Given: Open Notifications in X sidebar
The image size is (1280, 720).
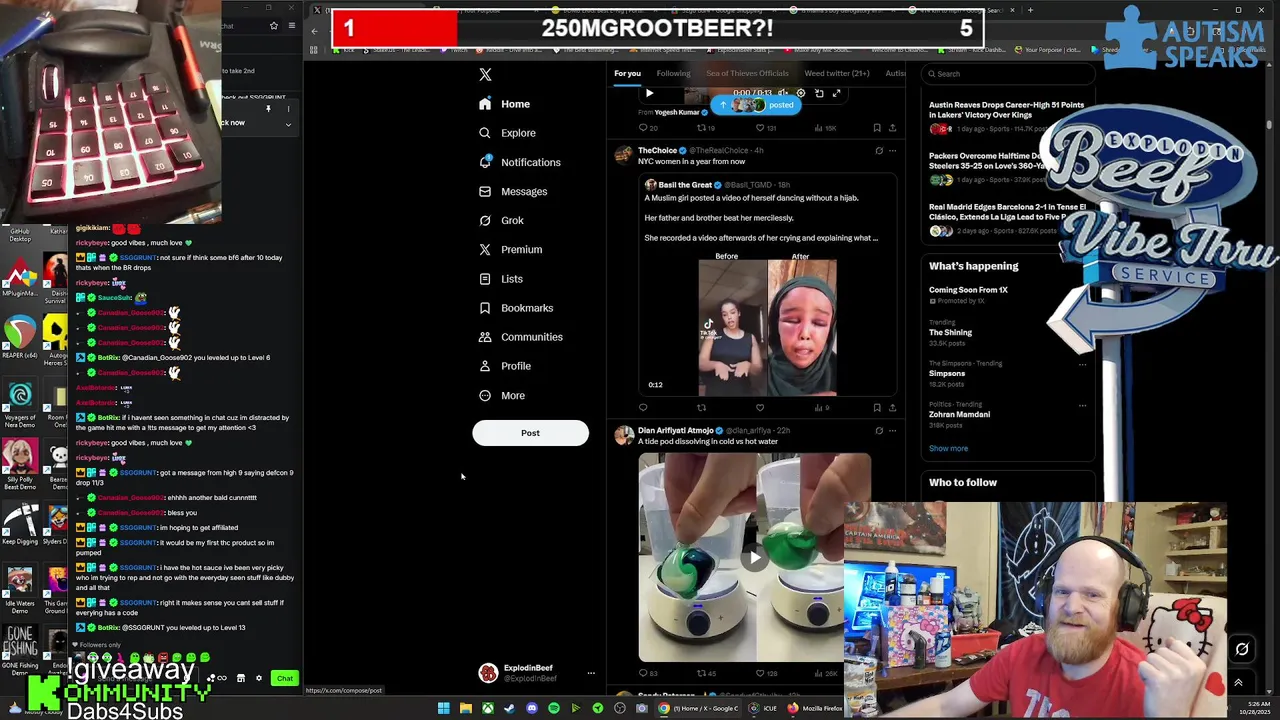Looking at the screenshot, I should pyautogui.click(x=519, y=162).
